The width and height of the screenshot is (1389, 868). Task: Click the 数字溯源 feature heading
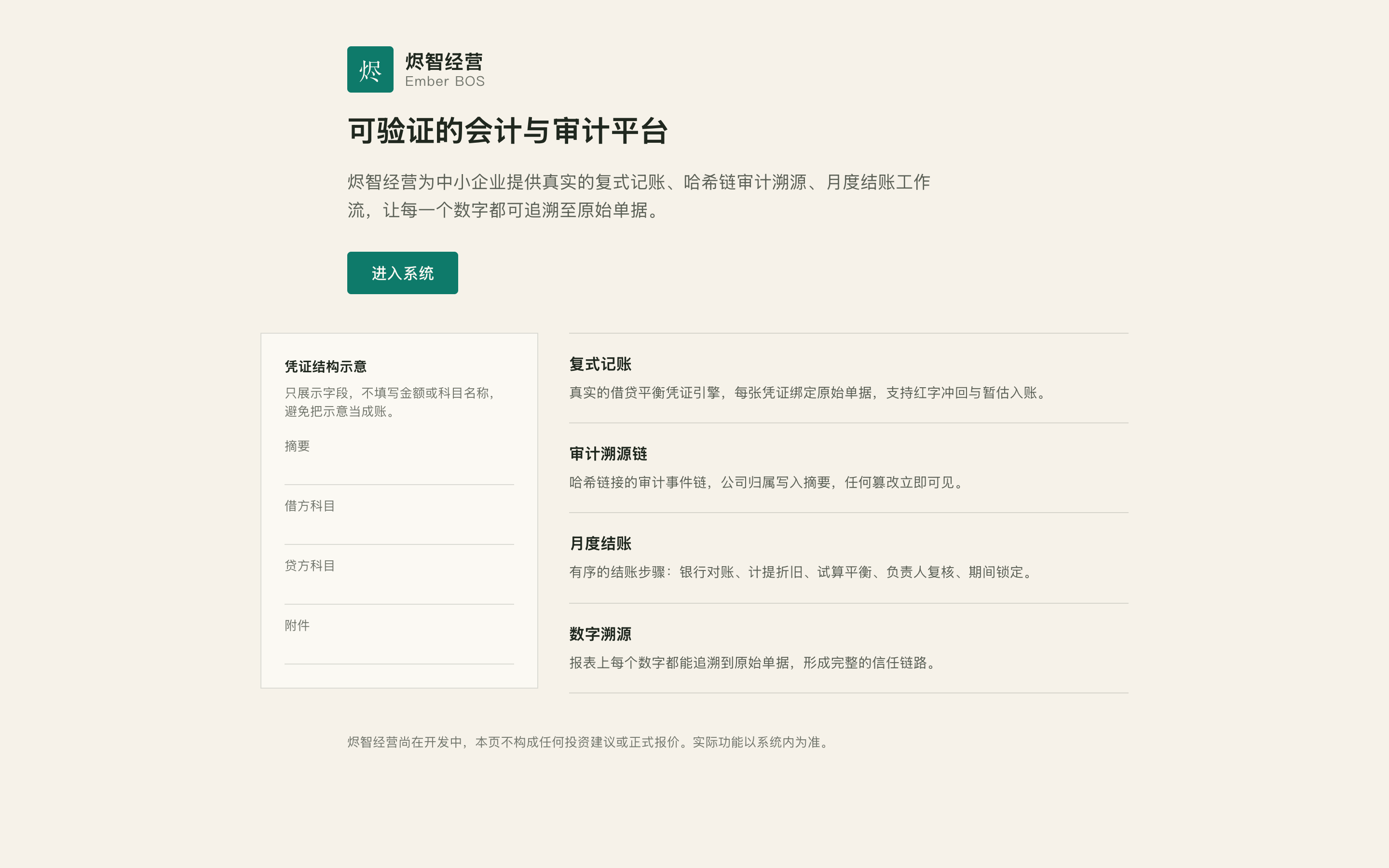600,634
